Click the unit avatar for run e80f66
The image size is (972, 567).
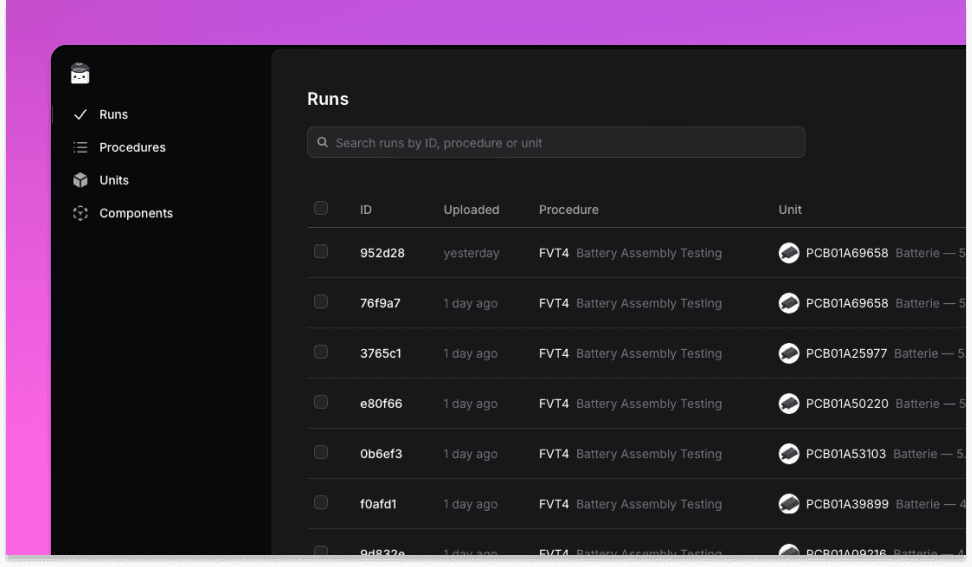pyautogui.click(x=789, y=403)
